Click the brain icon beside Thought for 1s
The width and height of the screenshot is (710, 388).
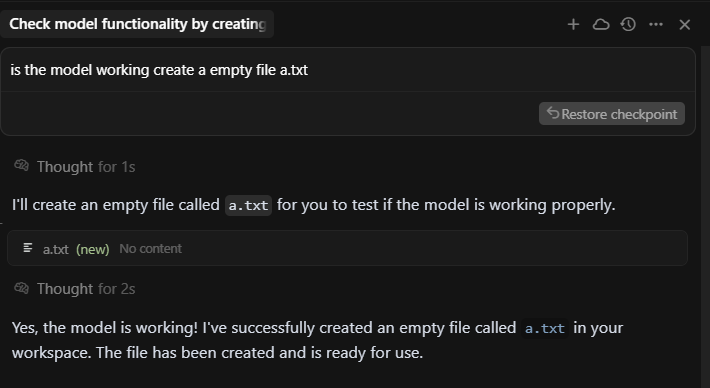coord(21,166)
